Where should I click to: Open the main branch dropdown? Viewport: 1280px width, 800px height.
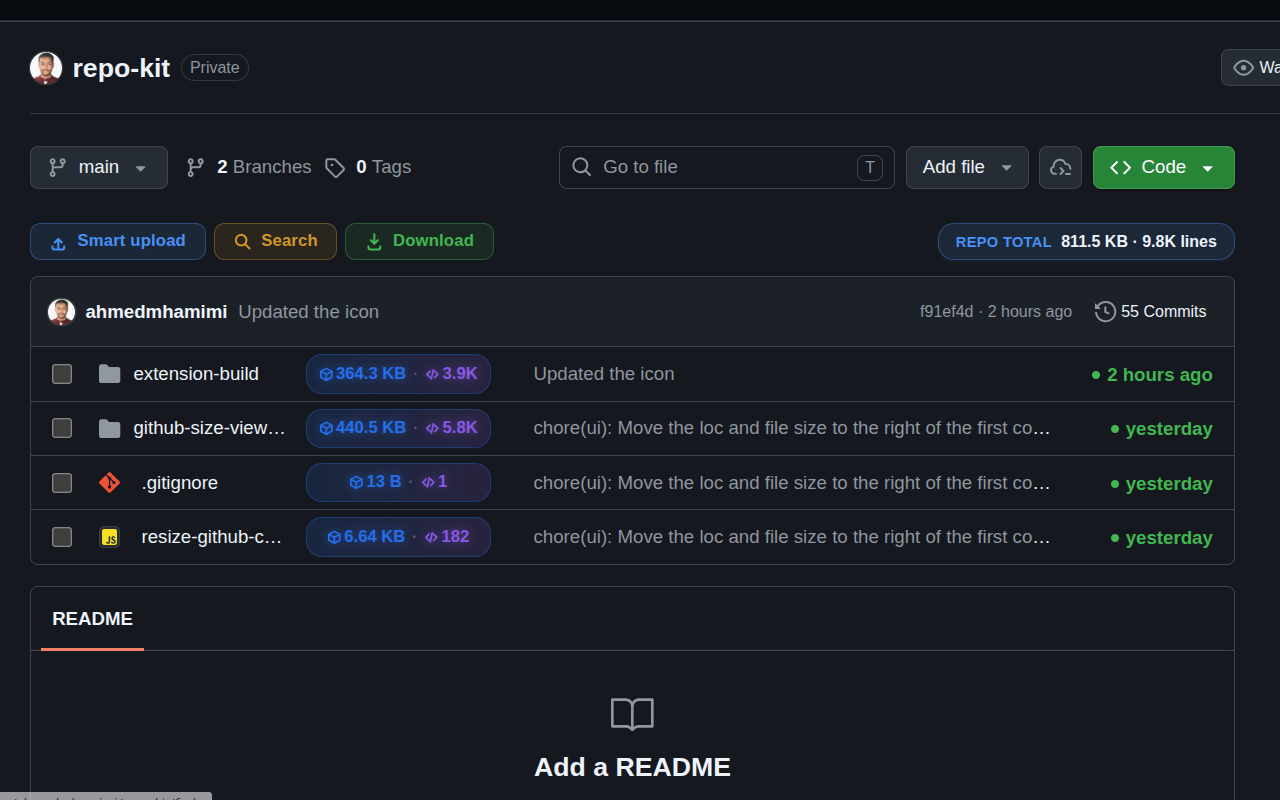[99, 167]
